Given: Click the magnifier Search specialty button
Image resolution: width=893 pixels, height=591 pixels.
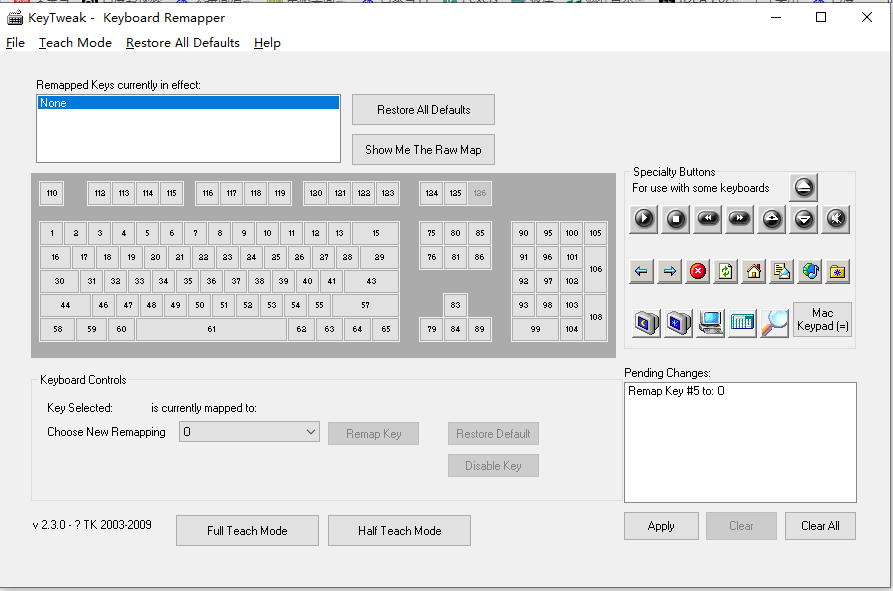Looking at the screenshot, I should (775, 323).
